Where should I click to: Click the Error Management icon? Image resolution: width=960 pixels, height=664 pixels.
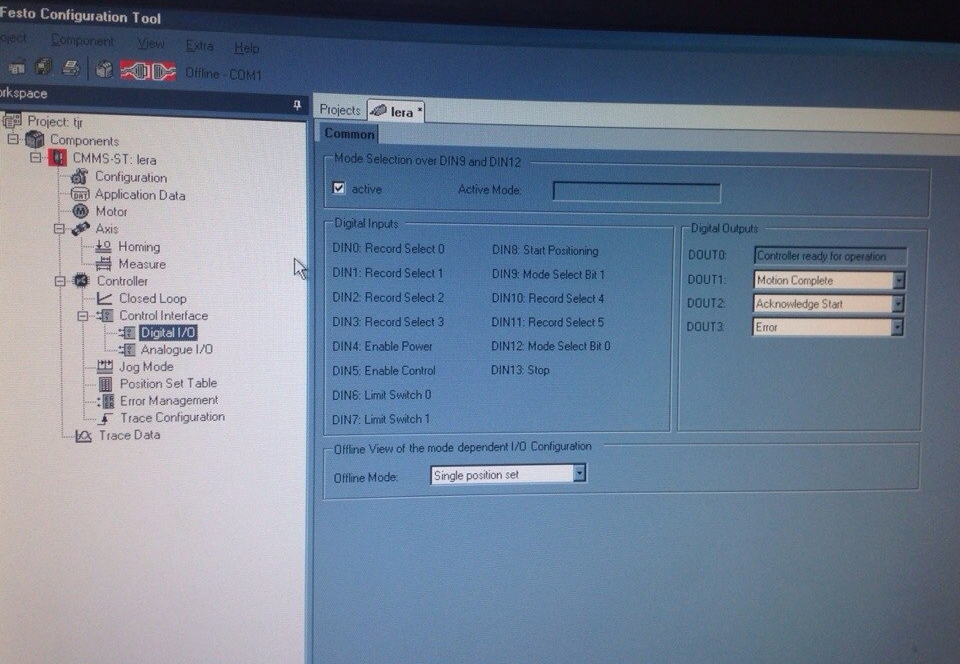[x=106, y=401]
